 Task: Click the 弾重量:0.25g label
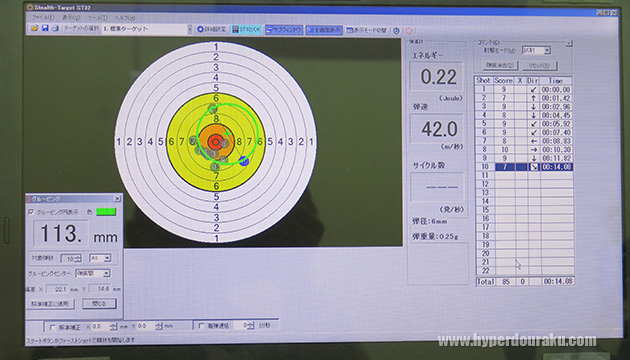coord(435,237)
